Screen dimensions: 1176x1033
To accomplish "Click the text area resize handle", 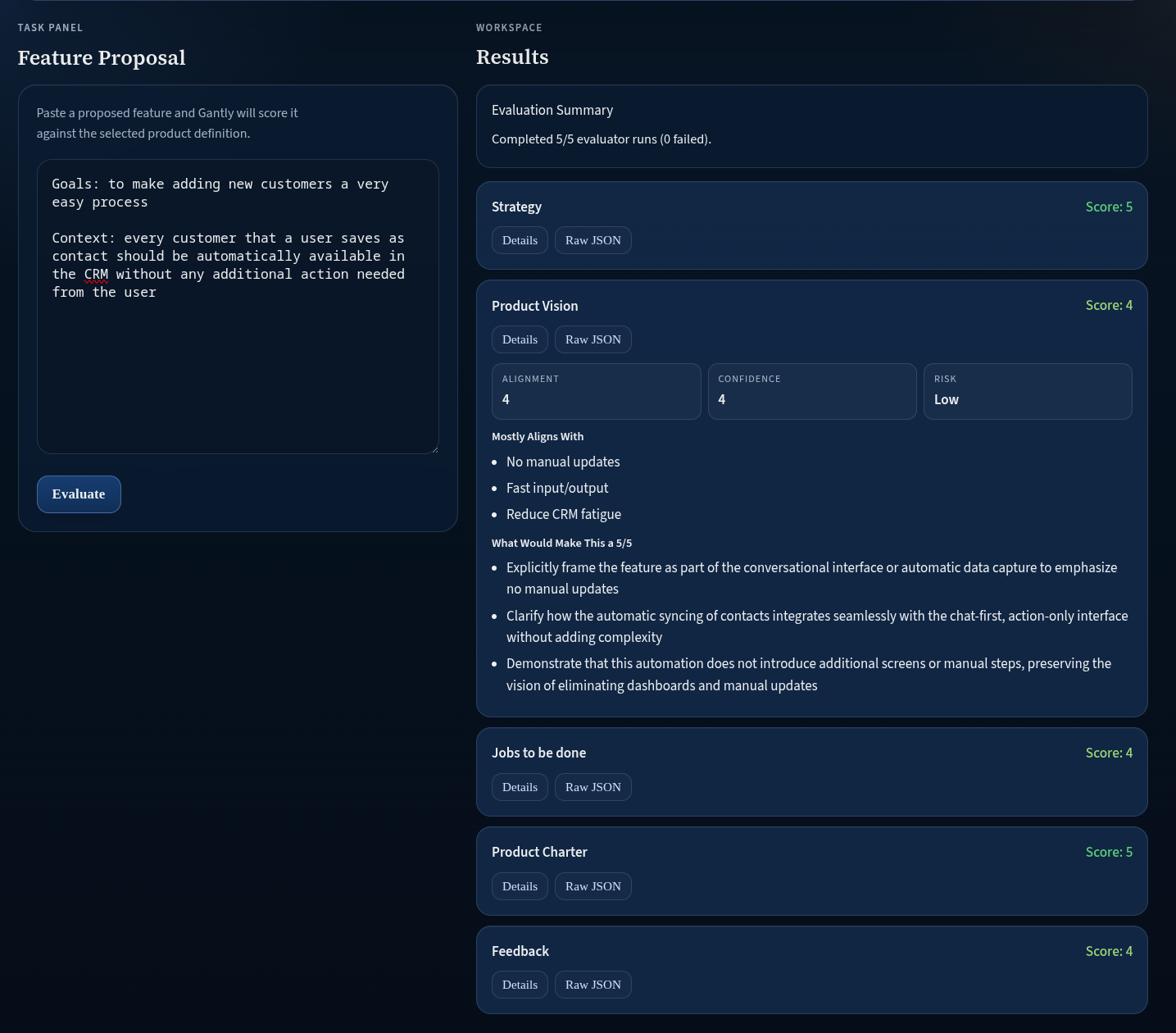I will point(434,448).
